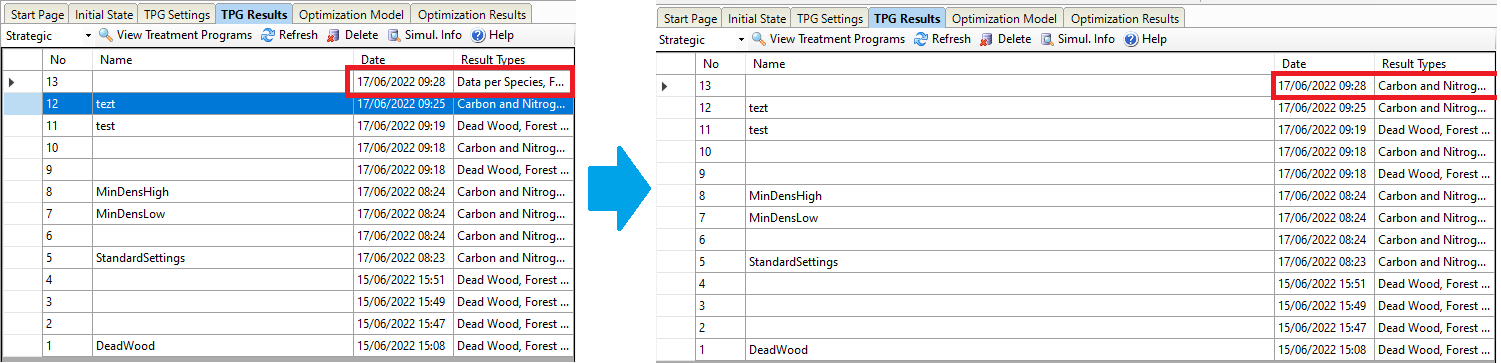
Task: Select 'MinDensLow' cell in right window
Action: click(x=1010, y=218)
